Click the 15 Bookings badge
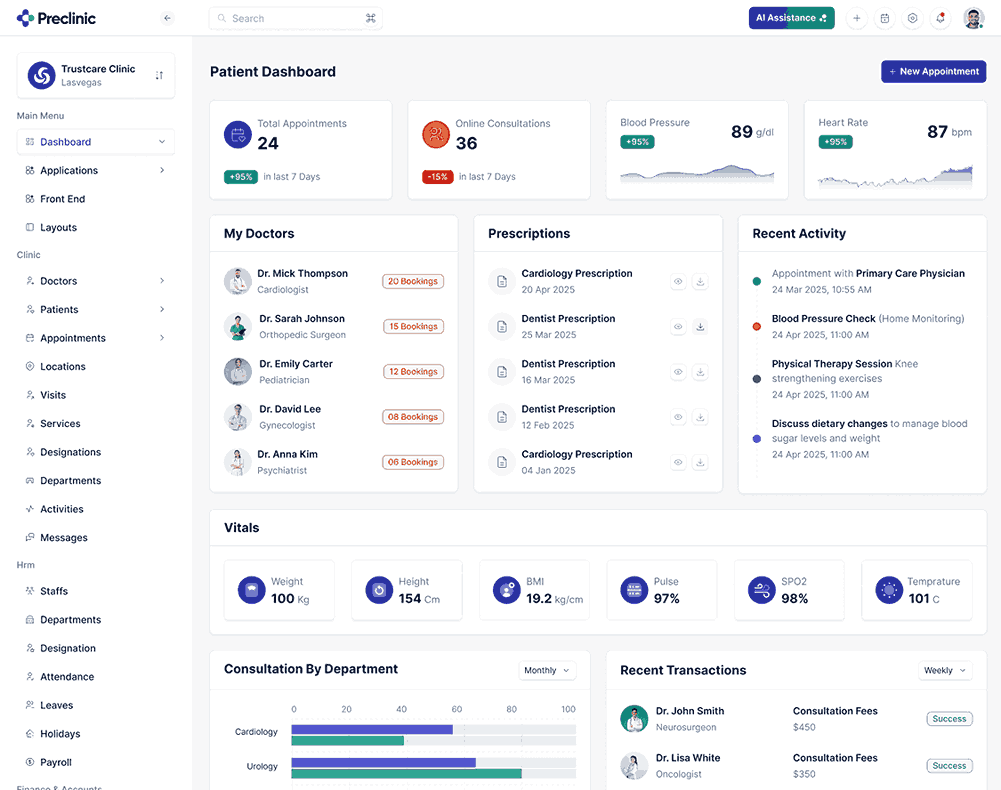 413,326
